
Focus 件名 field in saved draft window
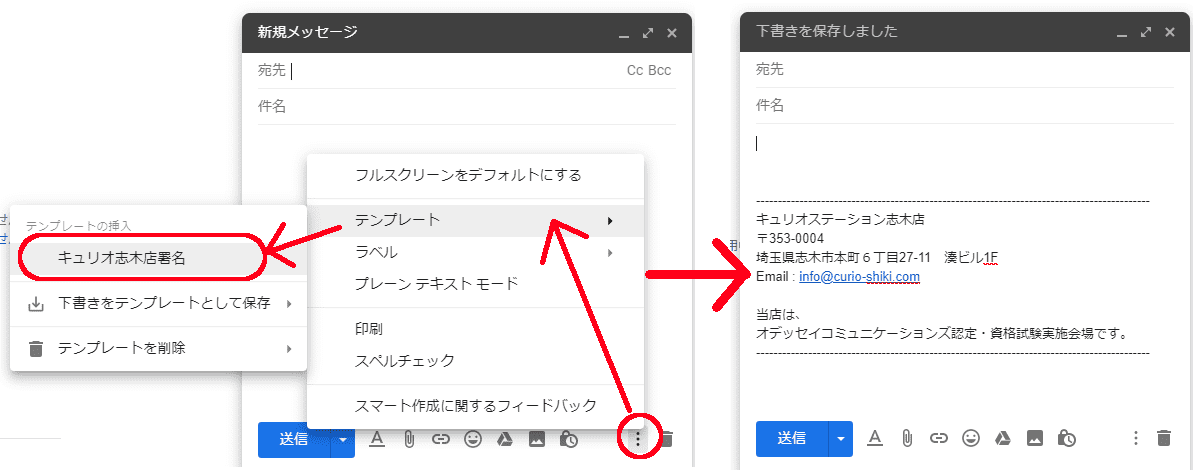point(965,106)
